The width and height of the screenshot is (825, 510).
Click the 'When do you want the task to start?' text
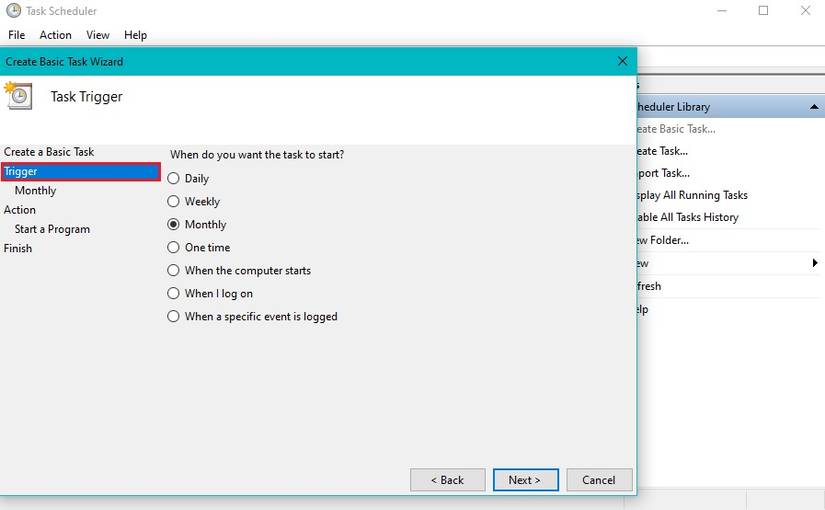point(257,155)
